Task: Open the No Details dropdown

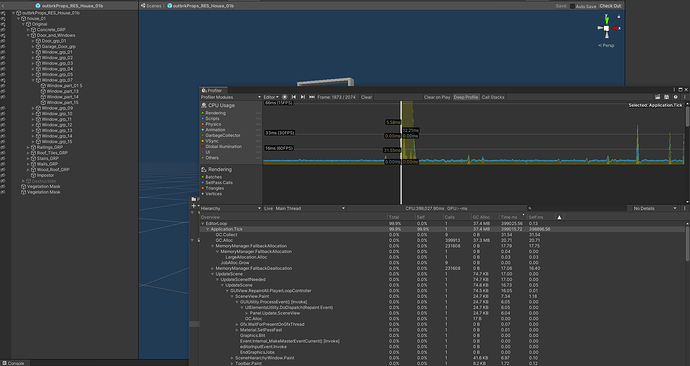Action: click(x=655, y=209)
